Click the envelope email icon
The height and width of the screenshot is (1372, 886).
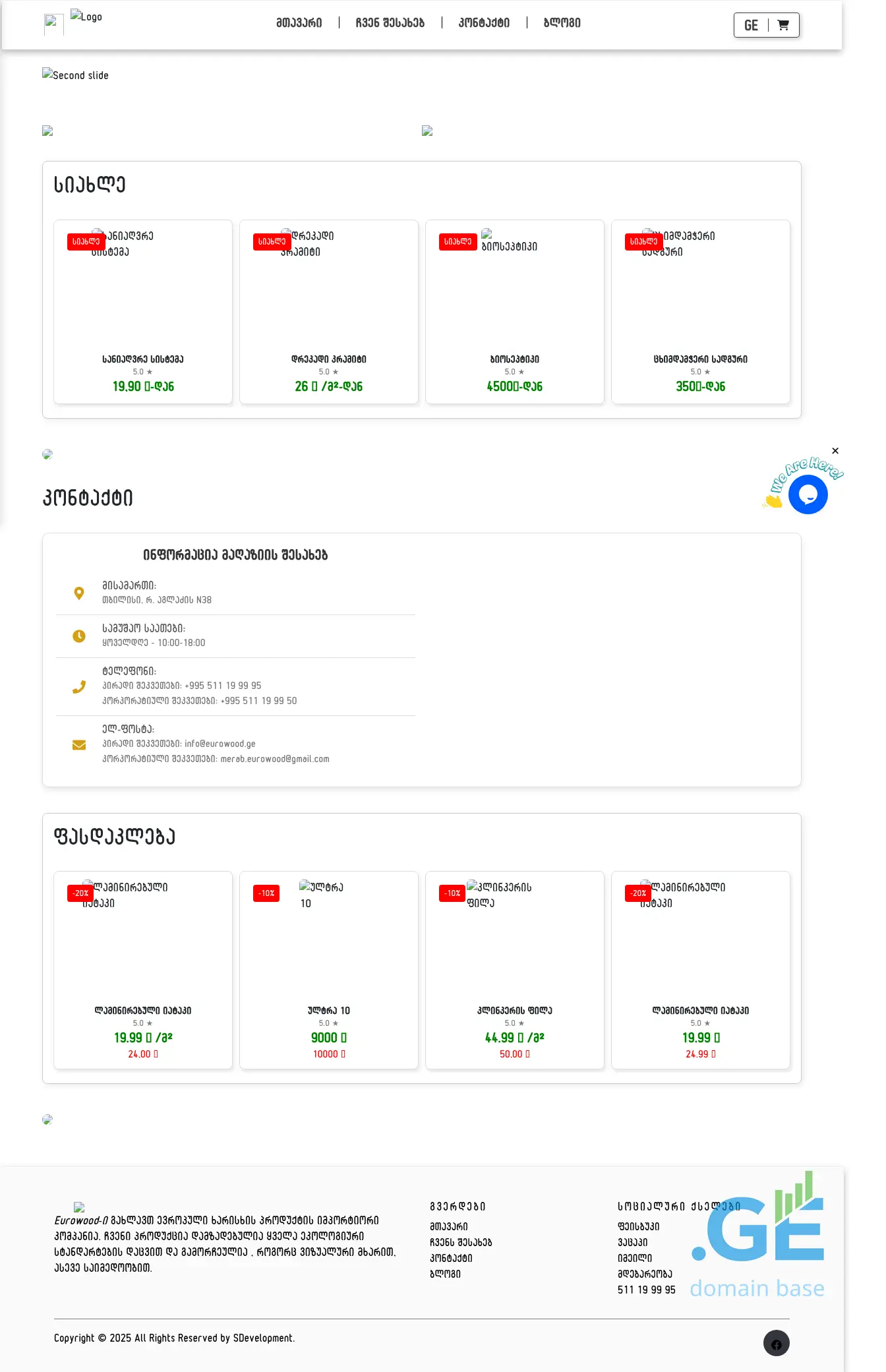[x=79, y=745]
